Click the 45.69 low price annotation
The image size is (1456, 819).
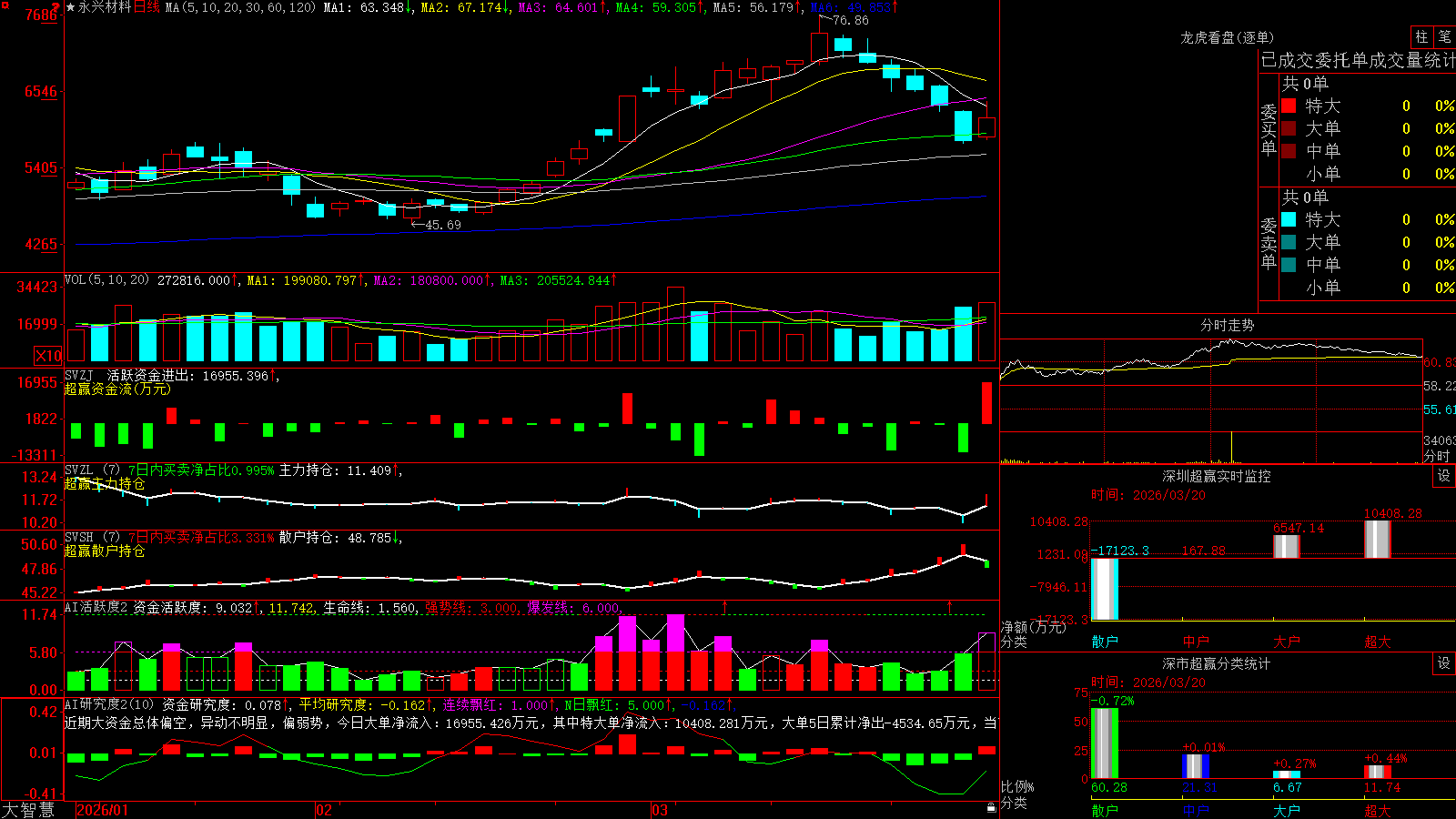point(443,225)
